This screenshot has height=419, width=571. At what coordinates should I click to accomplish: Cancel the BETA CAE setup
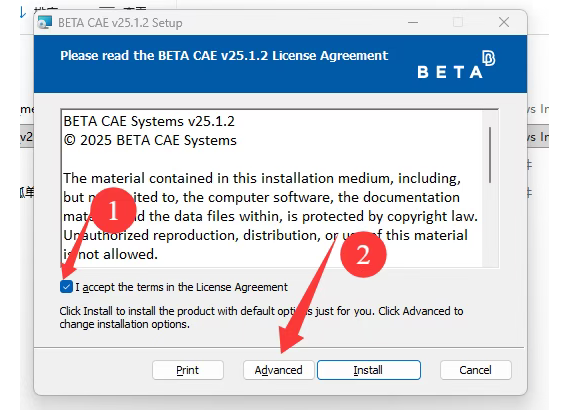click(x=476, y=370)
